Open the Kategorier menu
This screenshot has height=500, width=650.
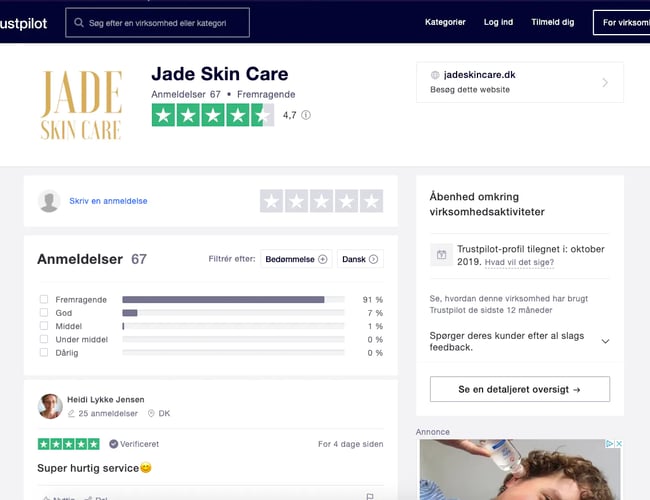445,22
